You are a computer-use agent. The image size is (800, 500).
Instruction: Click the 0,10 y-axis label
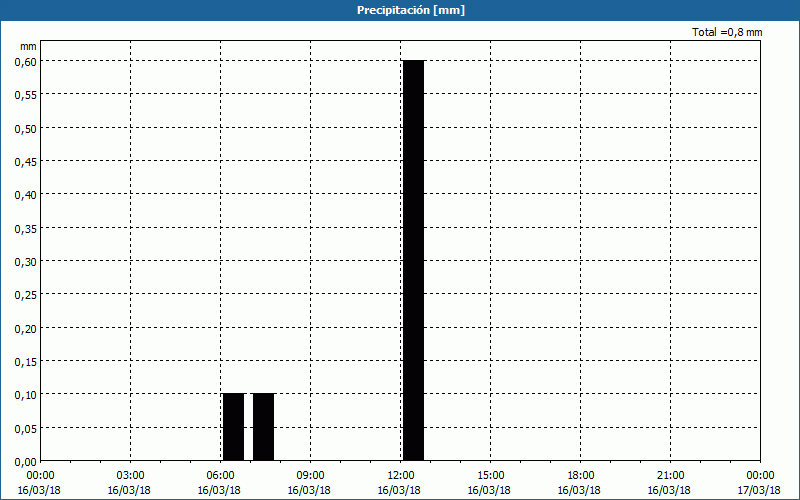click(26, 395)
